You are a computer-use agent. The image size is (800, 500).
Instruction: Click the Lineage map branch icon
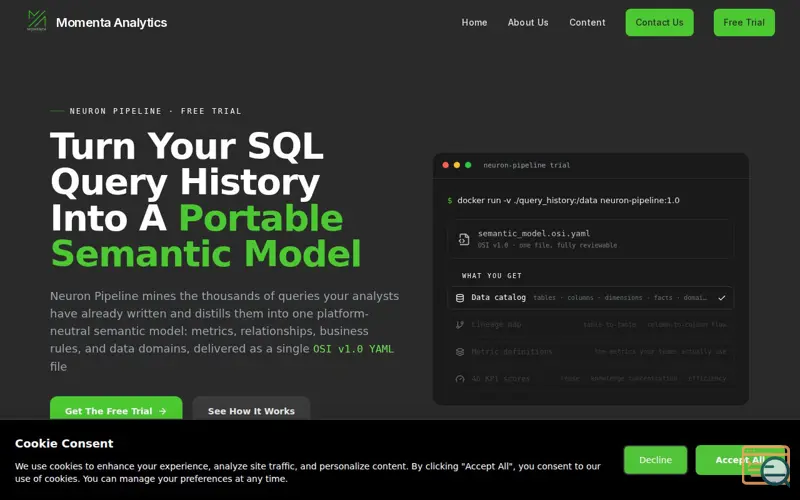click(x=460, y=324)
